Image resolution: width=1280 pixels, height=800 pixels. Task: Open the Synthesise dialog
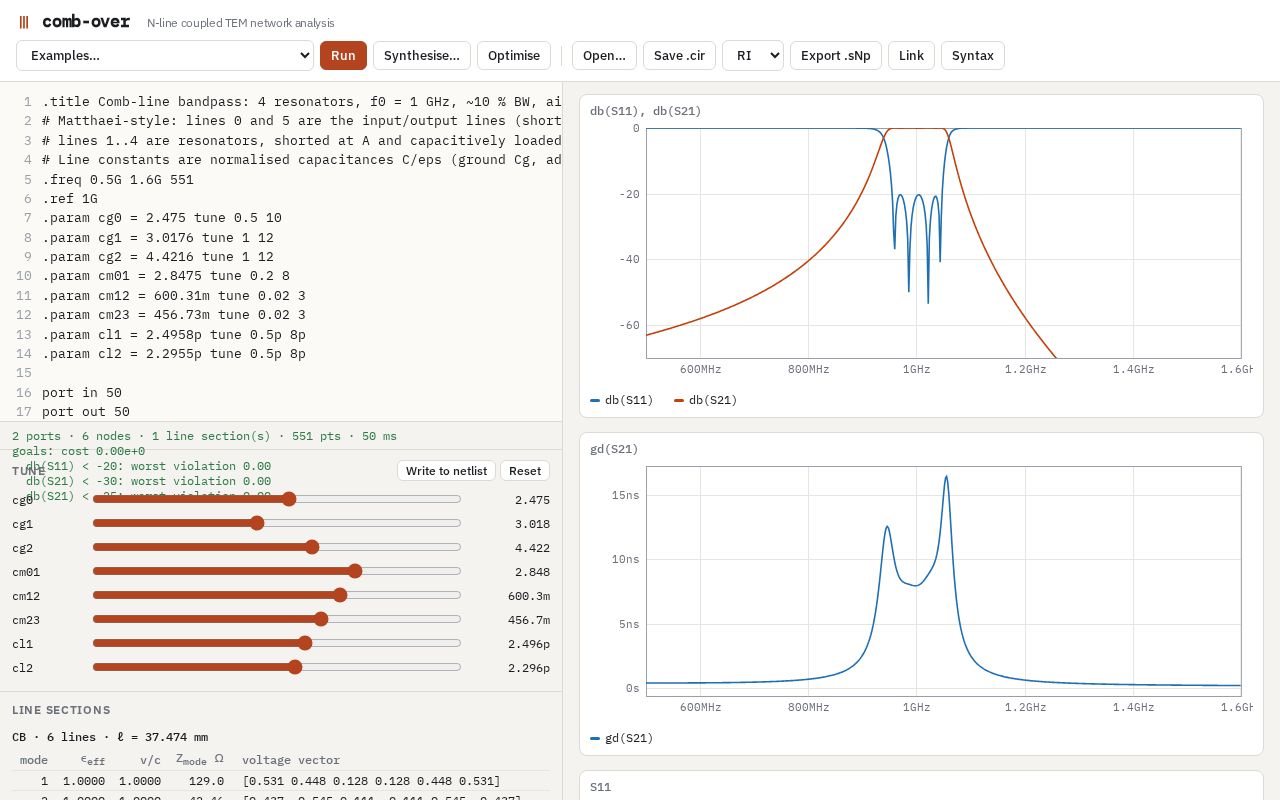pos(422,56)
